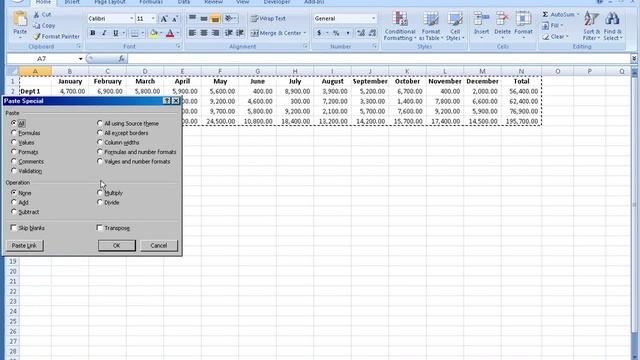Image resolution: width=640 pixels, height=360 pixels.
Task: Click the Borders icon
Action: click(x=134, y=33)
